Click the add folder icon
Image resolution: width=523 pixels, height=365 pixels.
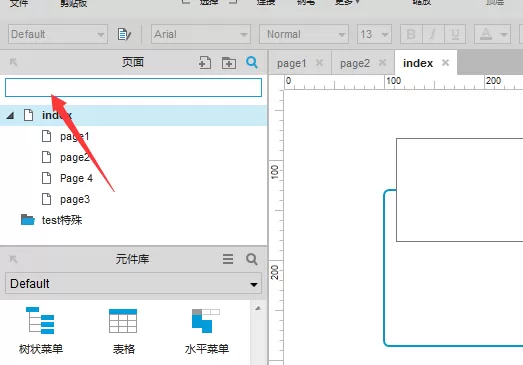coord(229,62)
